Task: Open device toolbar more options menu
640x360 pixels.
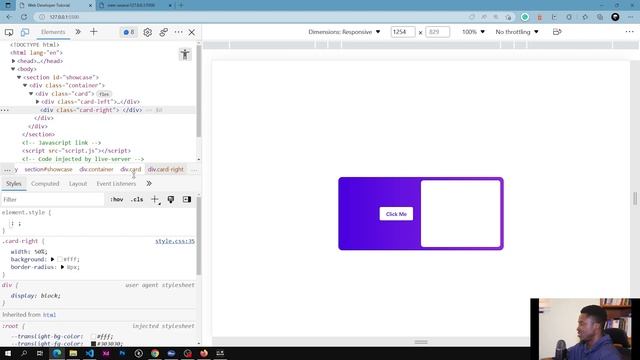Action: (629, 32)
